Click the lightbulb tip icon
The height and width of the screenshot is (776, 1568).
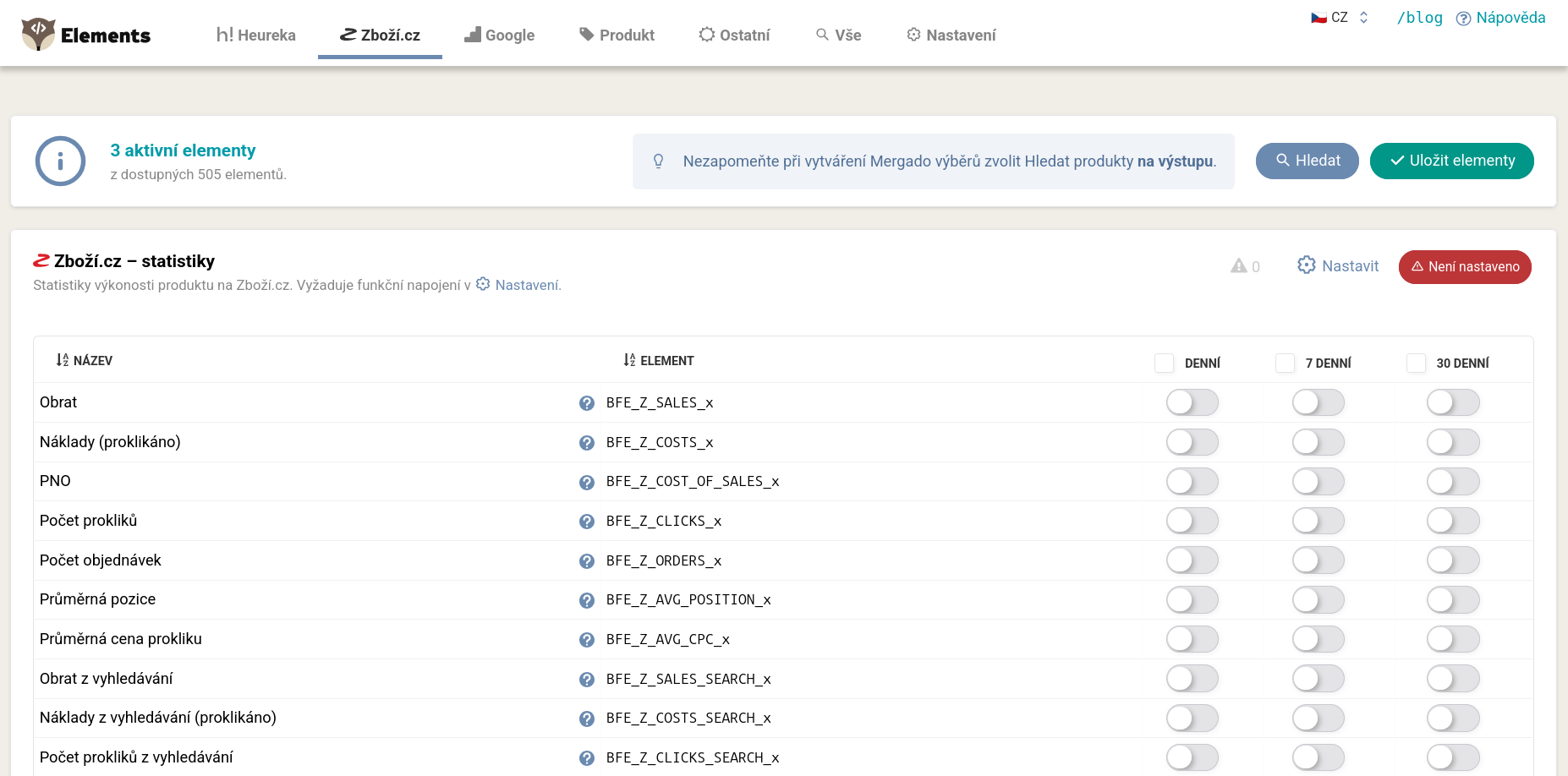[x=659, y=161]
